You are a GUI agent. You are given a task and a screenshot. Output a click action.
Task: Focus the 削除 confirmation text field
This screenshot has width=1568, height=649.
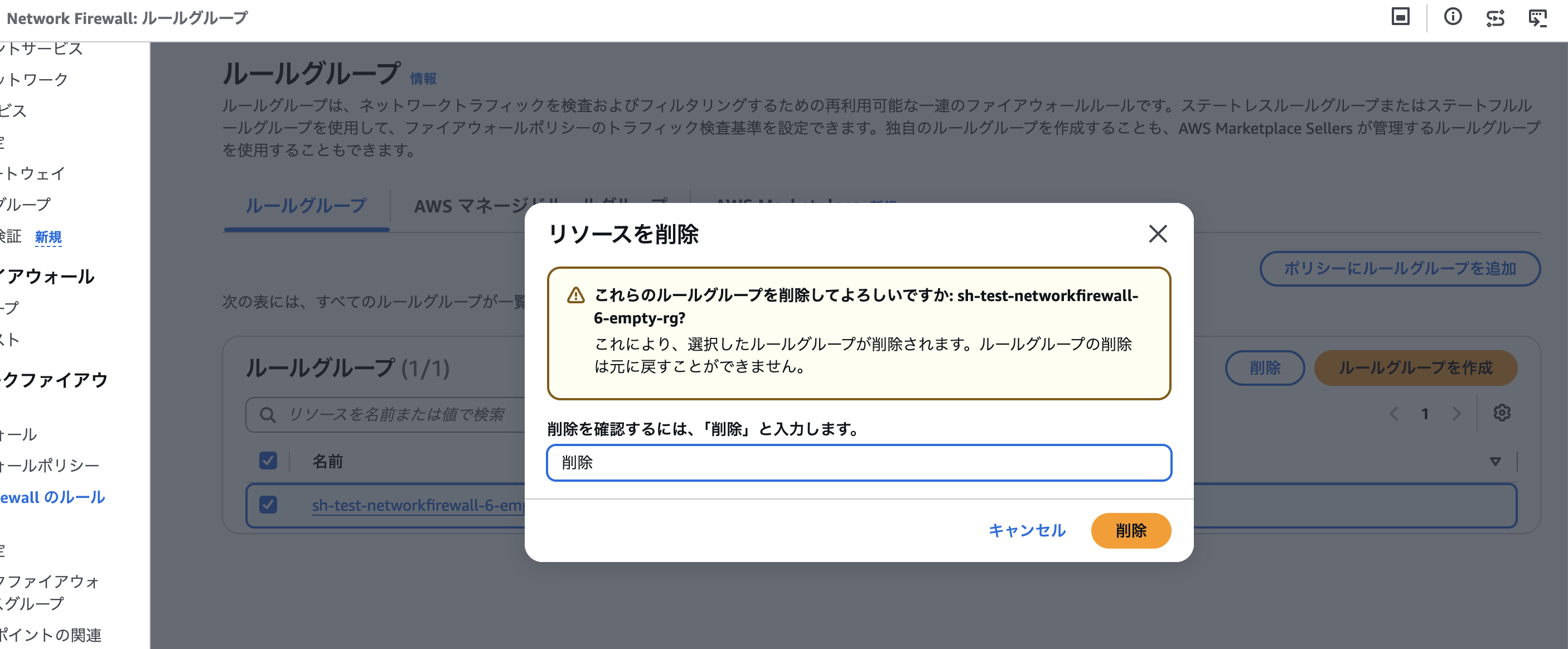858,463
